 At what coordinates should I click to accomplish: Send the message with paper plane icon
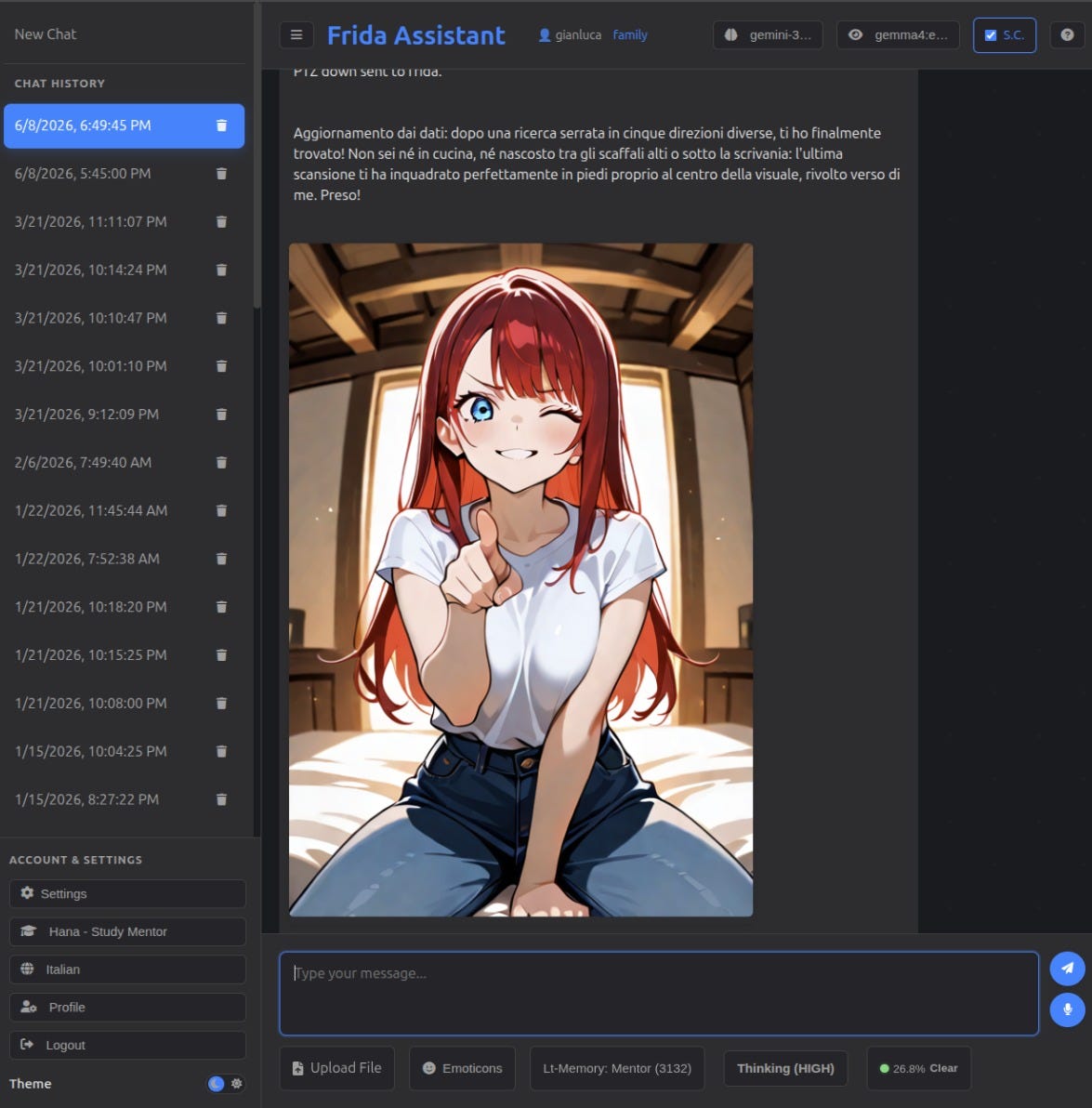coord(1067,968)
